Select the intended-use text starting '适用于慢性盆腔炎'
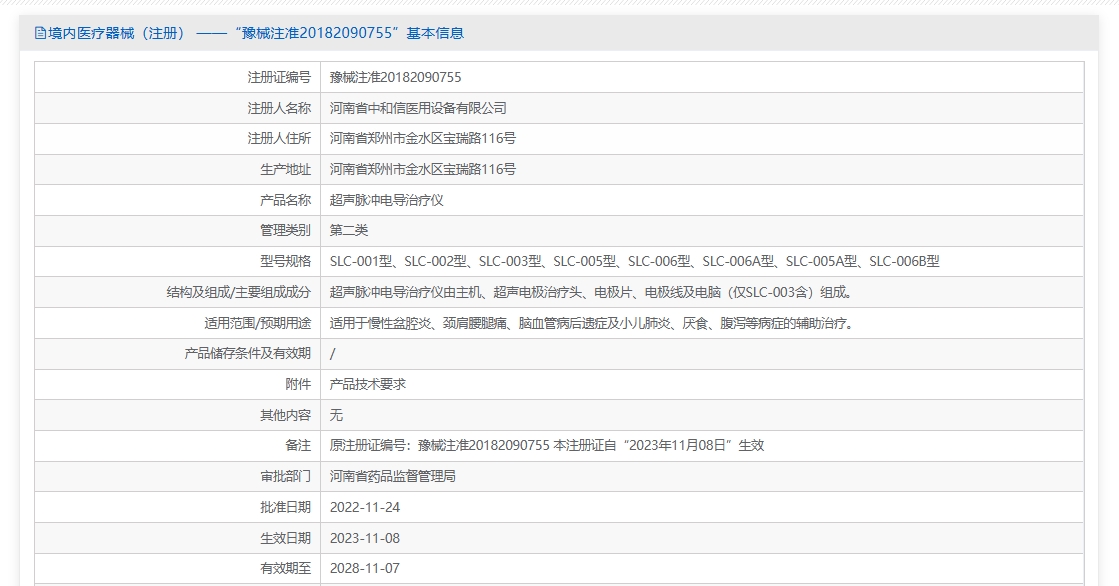Image resolution: width=1119 pixels, height=586 pixels. click(x=592, y=323)
